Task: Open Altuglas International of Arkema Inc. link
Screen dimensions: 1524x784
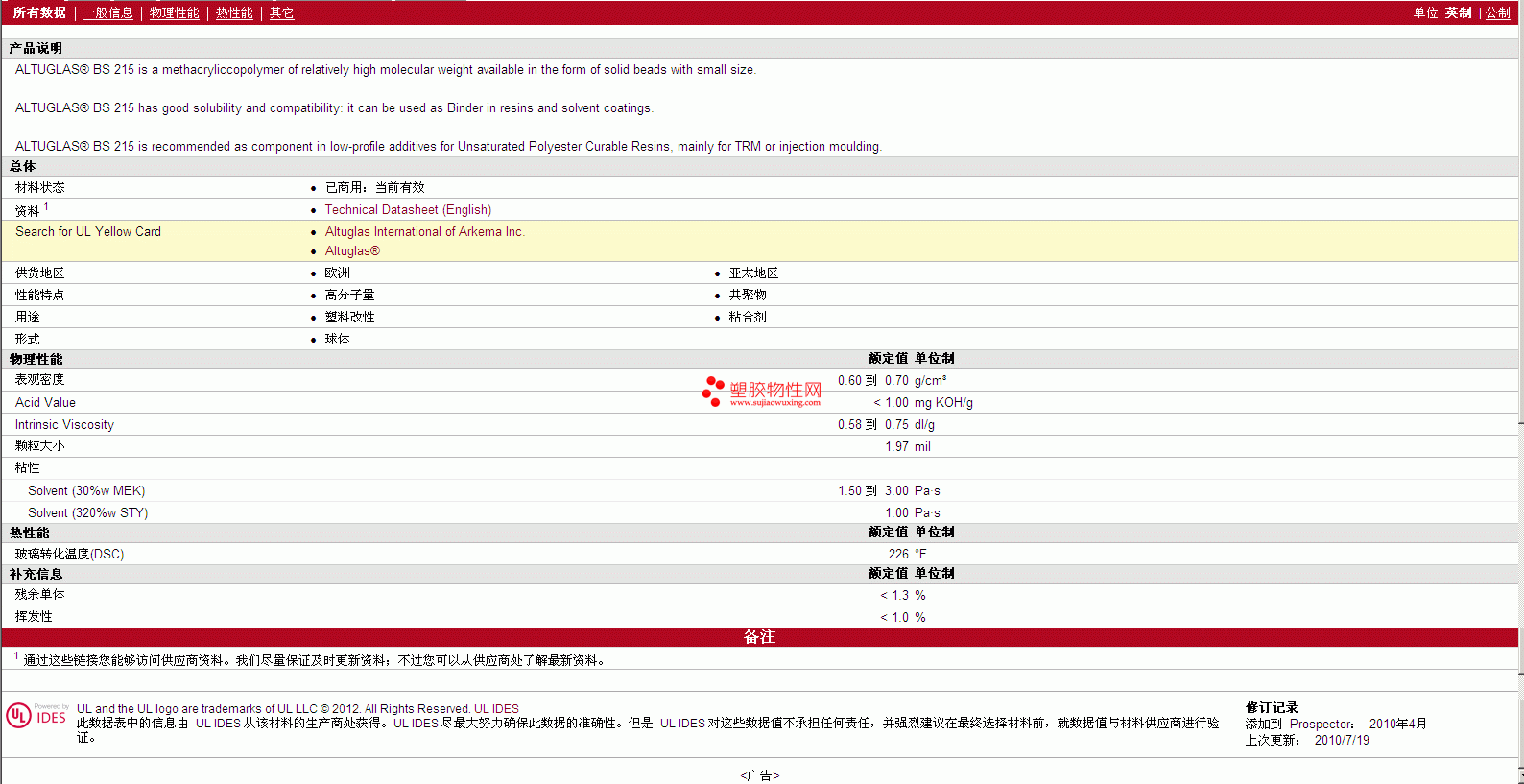Action: [424, 231]
